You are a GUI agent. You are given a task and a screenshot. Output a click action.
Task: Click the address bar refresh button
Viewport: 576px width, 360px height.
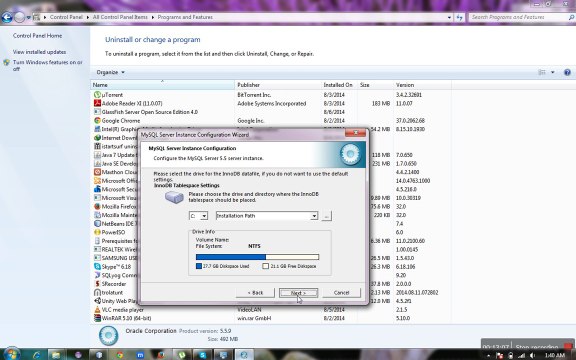coord(459,17)
